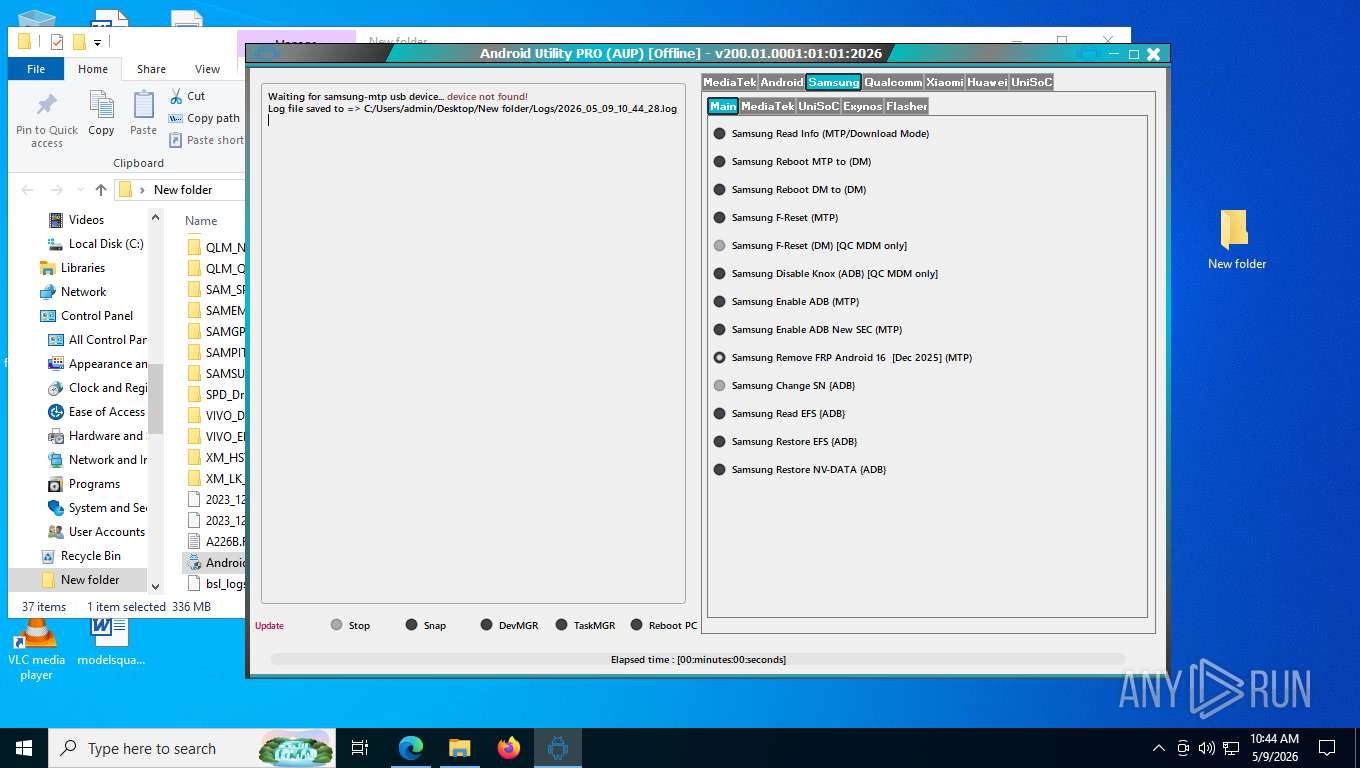Launch Firefox from taskbar
Viewport: 1360px width, 768px height.
click(509, 748)
